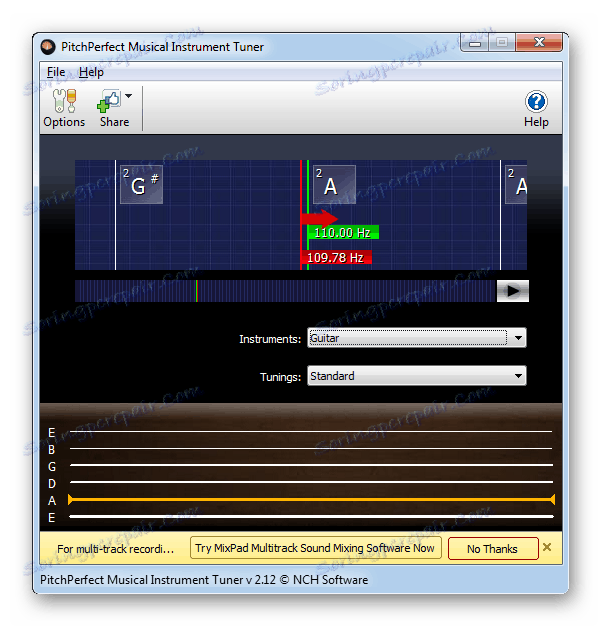Click the 'For multi-track recordi...' promo text
Image resolution: width=602 pixels, height=627 pixels.
tap(116, 549)
